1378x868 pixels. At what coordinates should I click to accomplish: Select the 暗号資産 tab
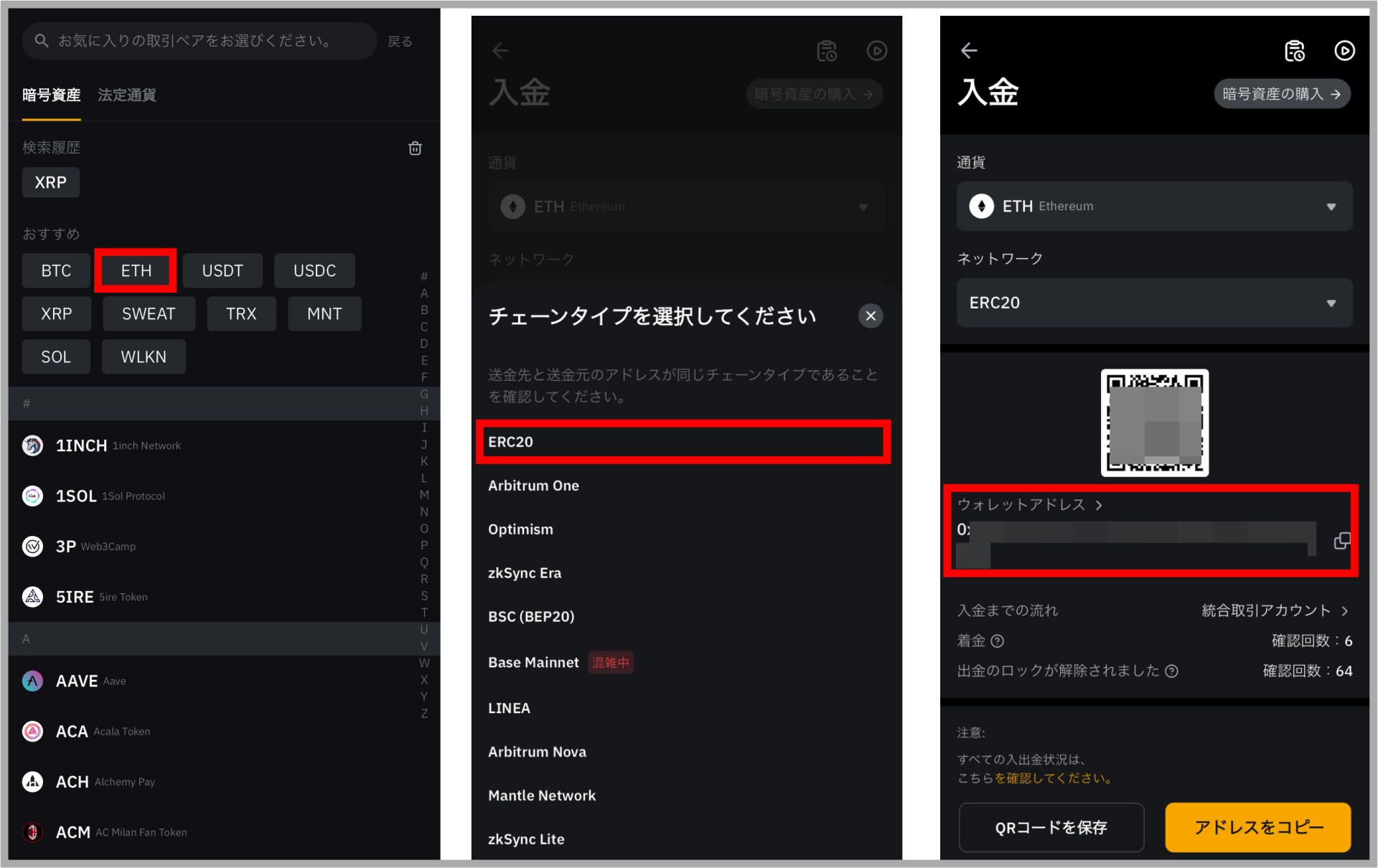coord(51,95)
